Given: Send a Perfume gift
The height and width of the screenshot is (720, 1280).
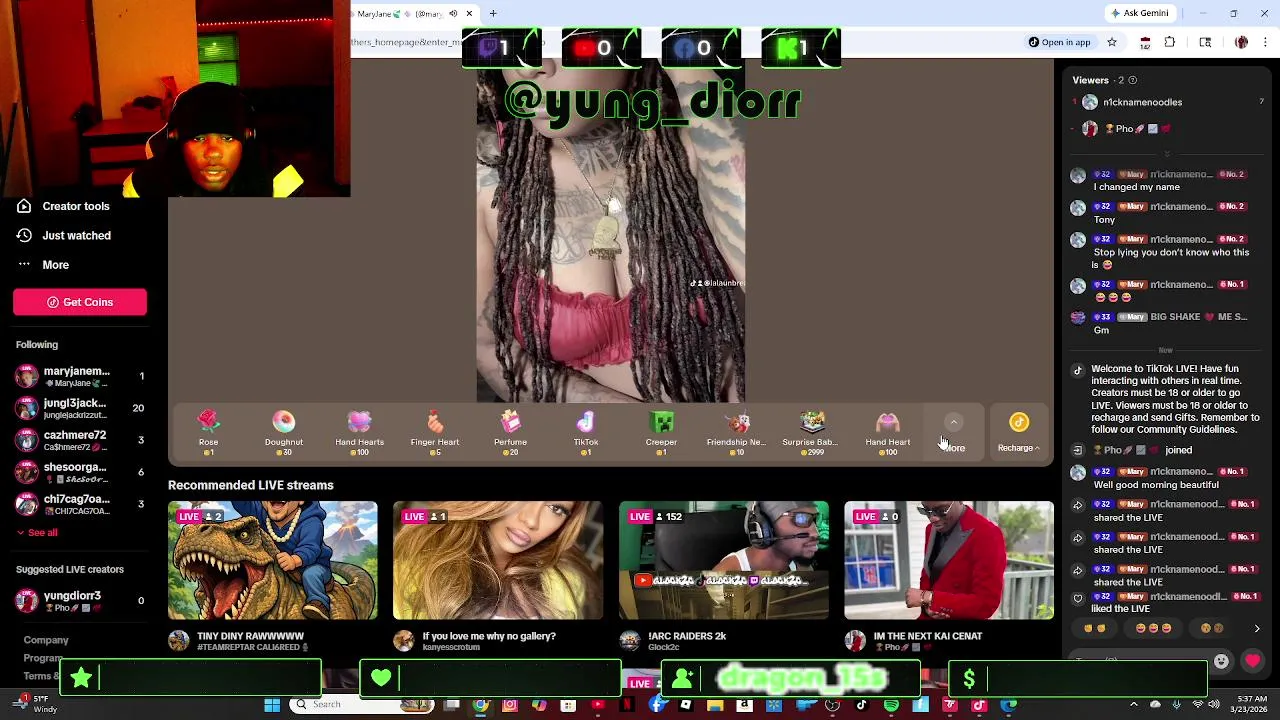Looking at the screenshot, I should click(x=510, y=433).
